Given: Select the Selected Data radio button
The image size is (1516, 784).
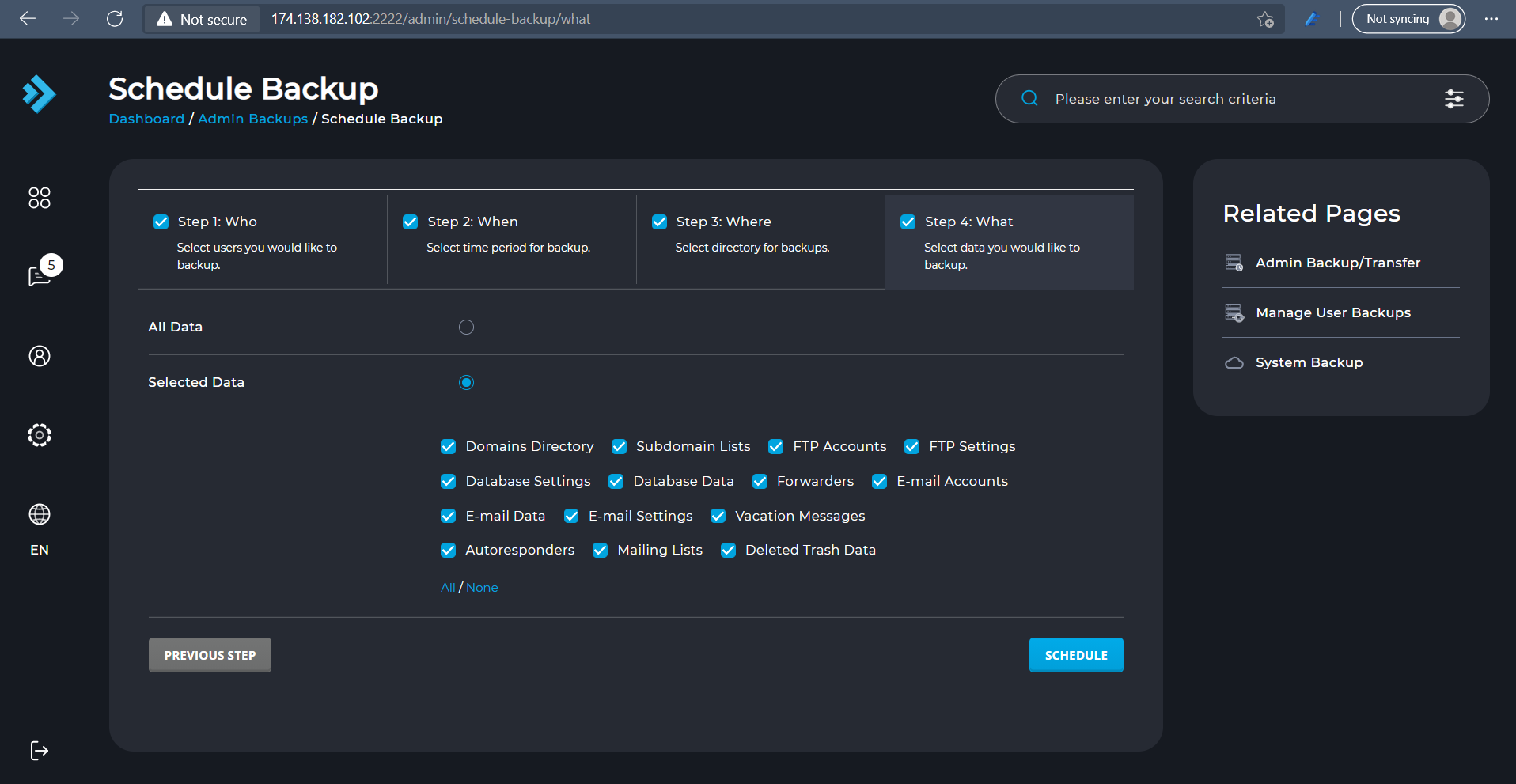Looking at the screenshot, I should point(466,382).
